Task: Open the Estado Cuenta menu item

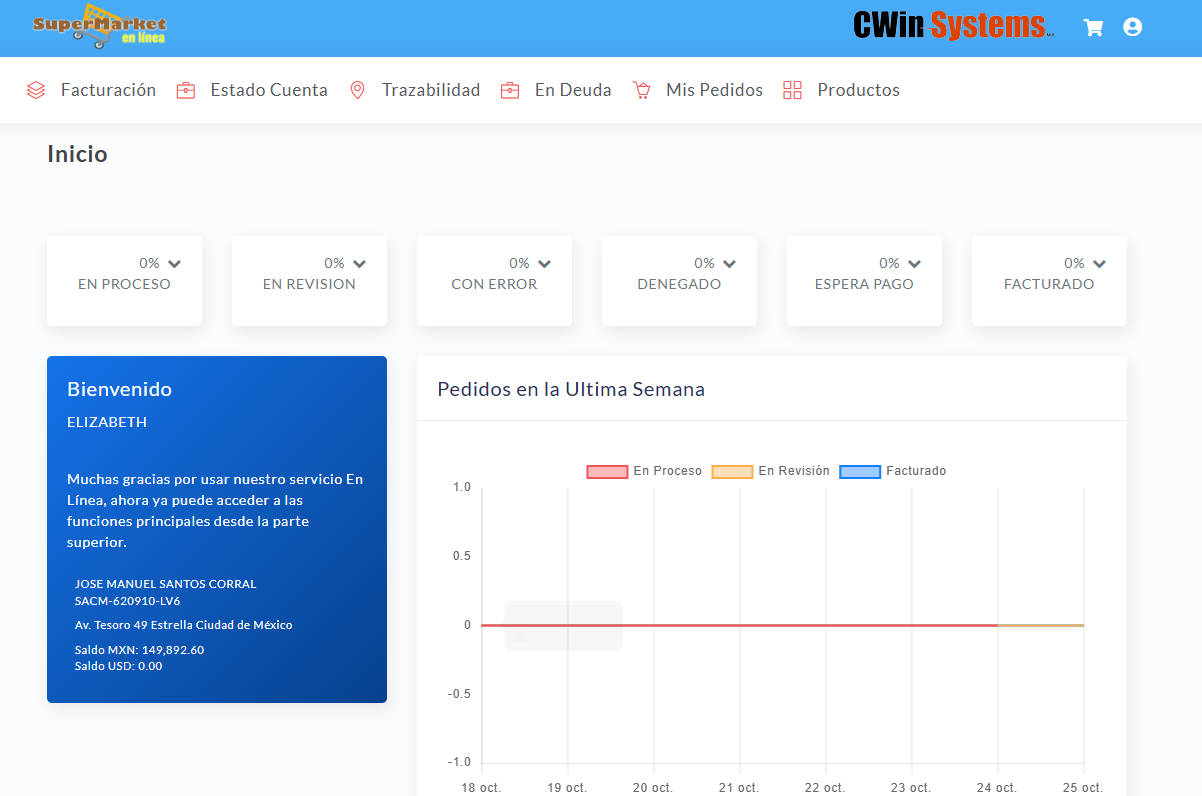Action: 269,89
